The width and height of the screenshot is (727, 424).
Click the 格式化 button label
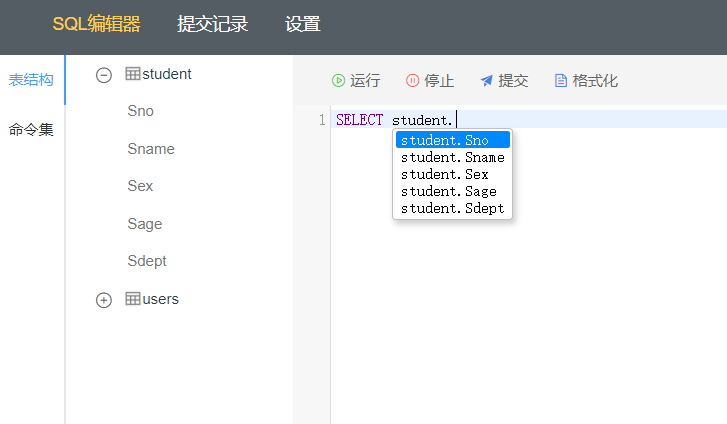[x=595, y=81]
